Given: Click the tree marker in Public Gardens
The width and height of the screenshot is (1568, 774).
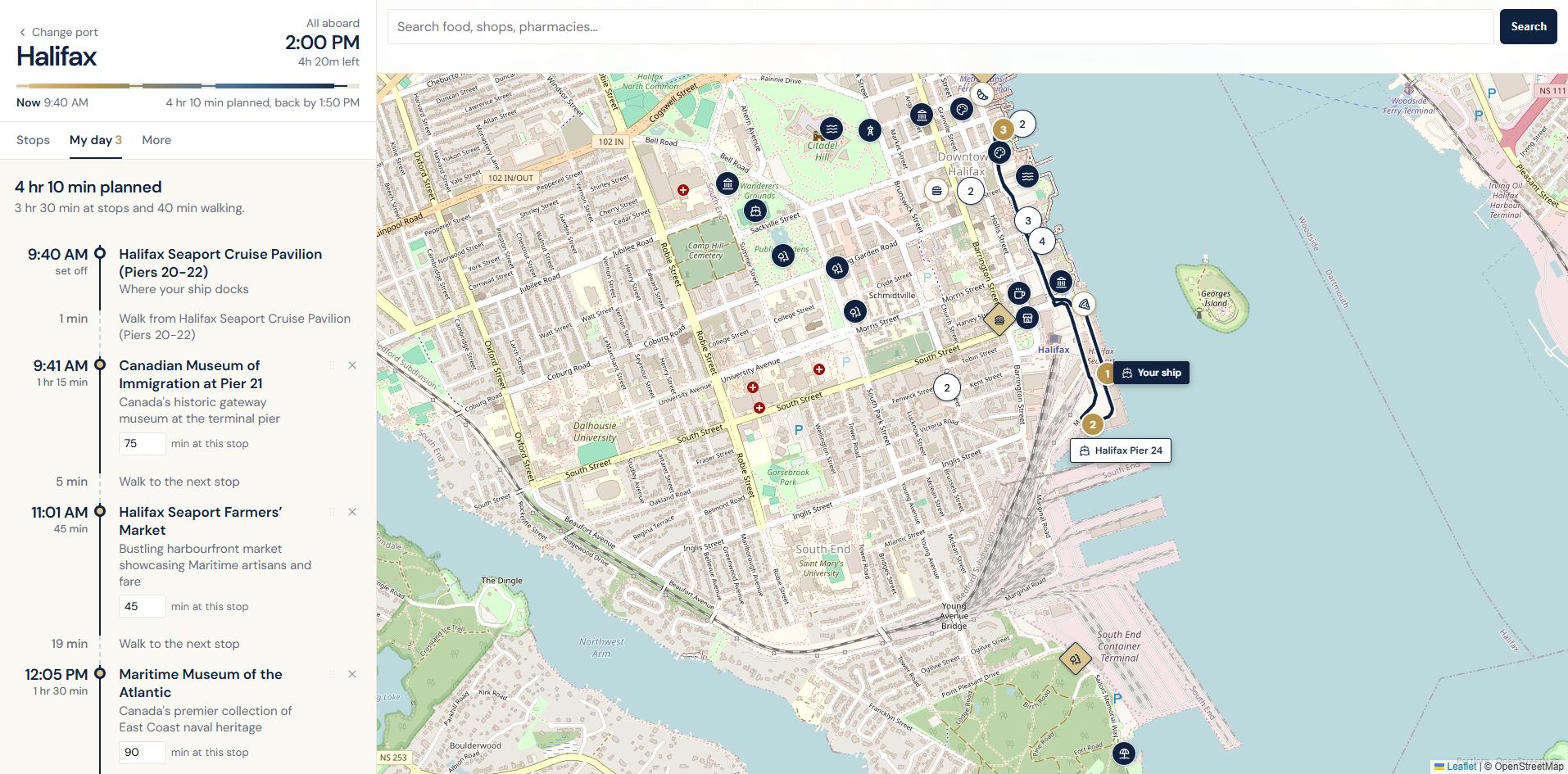Looking at the screenshot, I should (x=783, y=256).
